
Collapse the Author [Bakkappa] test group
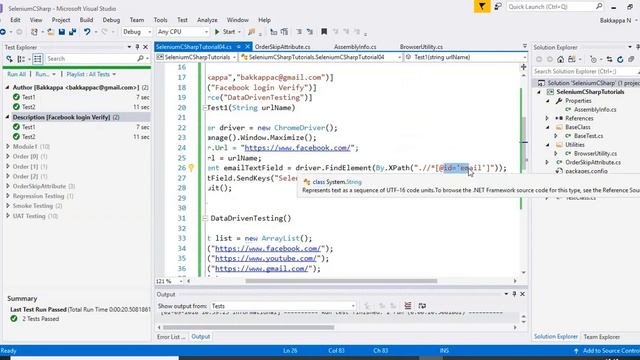coord(8,87)
